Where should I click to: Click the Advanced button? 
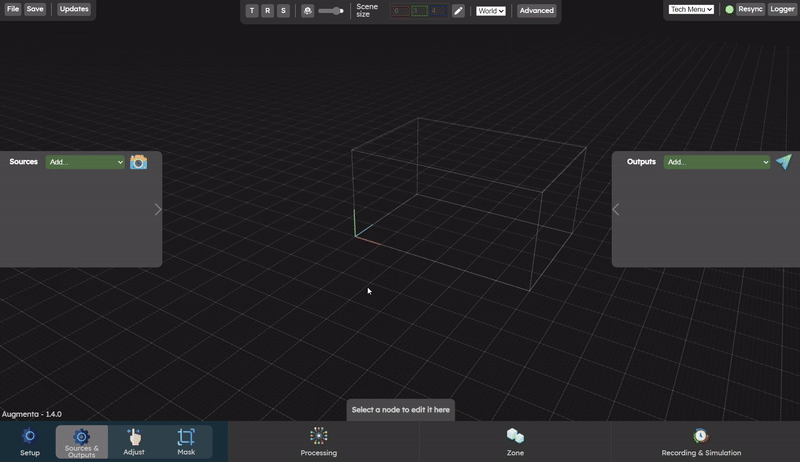pos(536,11)
